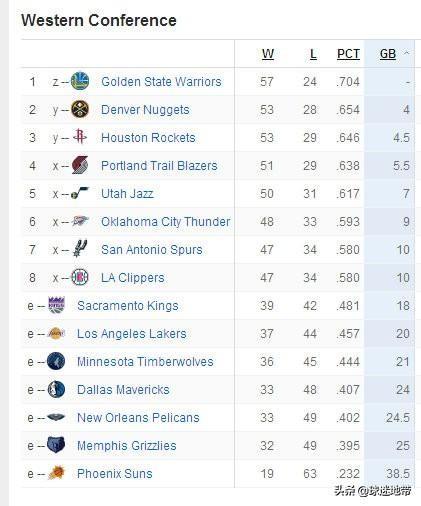Viewport: 421px width, 506px height.
Task: Open the New Orleans Pelicans link
Action: 138,417
